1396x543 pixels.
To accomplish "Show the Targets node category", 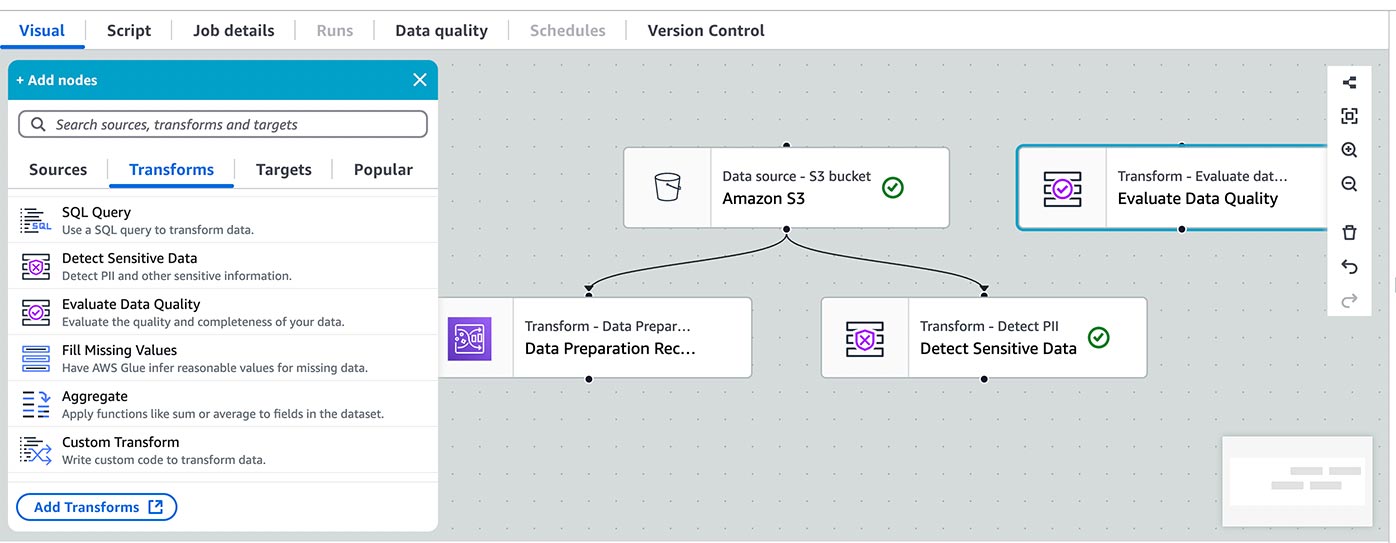I will click(284, 169).
